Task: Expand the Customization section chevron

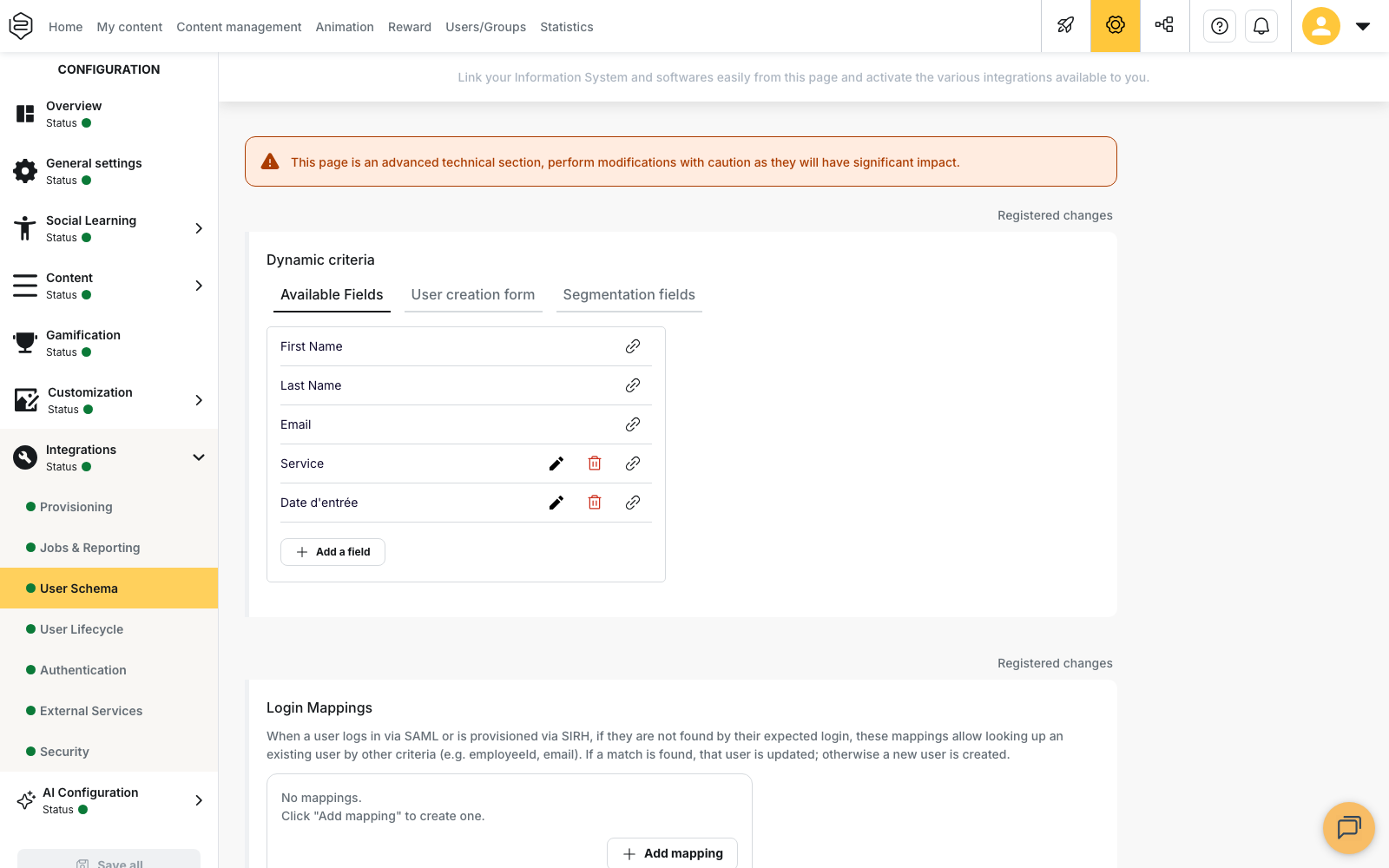Action: [x=199, y=400]
